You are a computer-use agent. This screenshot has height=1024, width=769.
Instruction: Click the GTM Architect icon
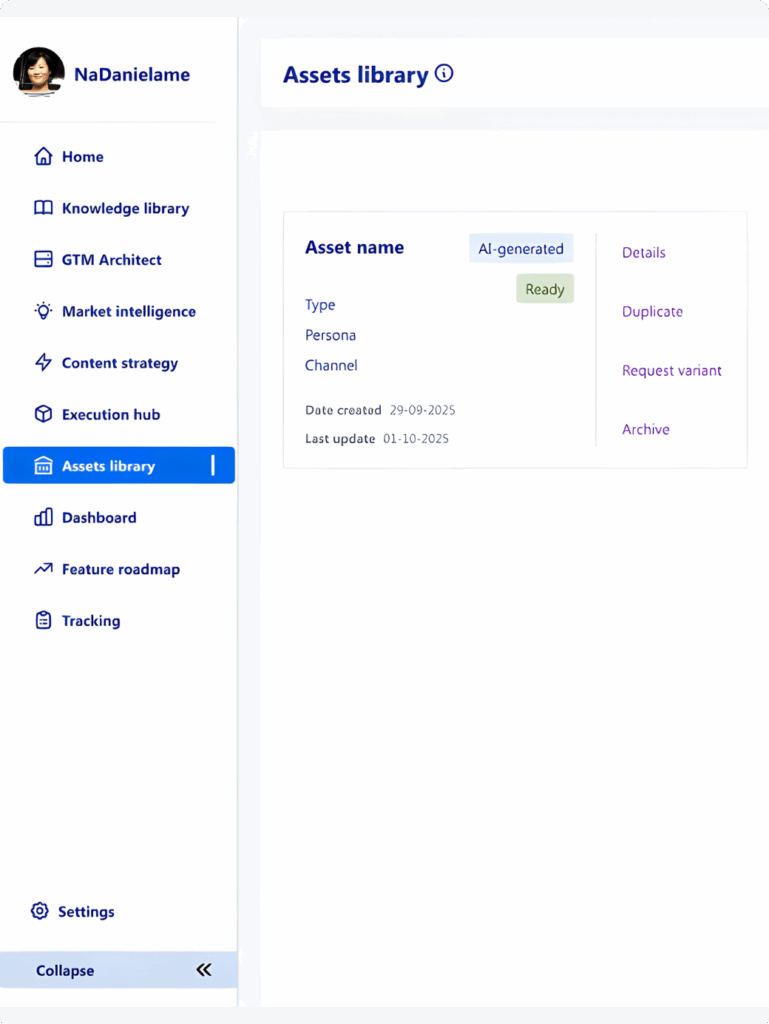[43, 260]
